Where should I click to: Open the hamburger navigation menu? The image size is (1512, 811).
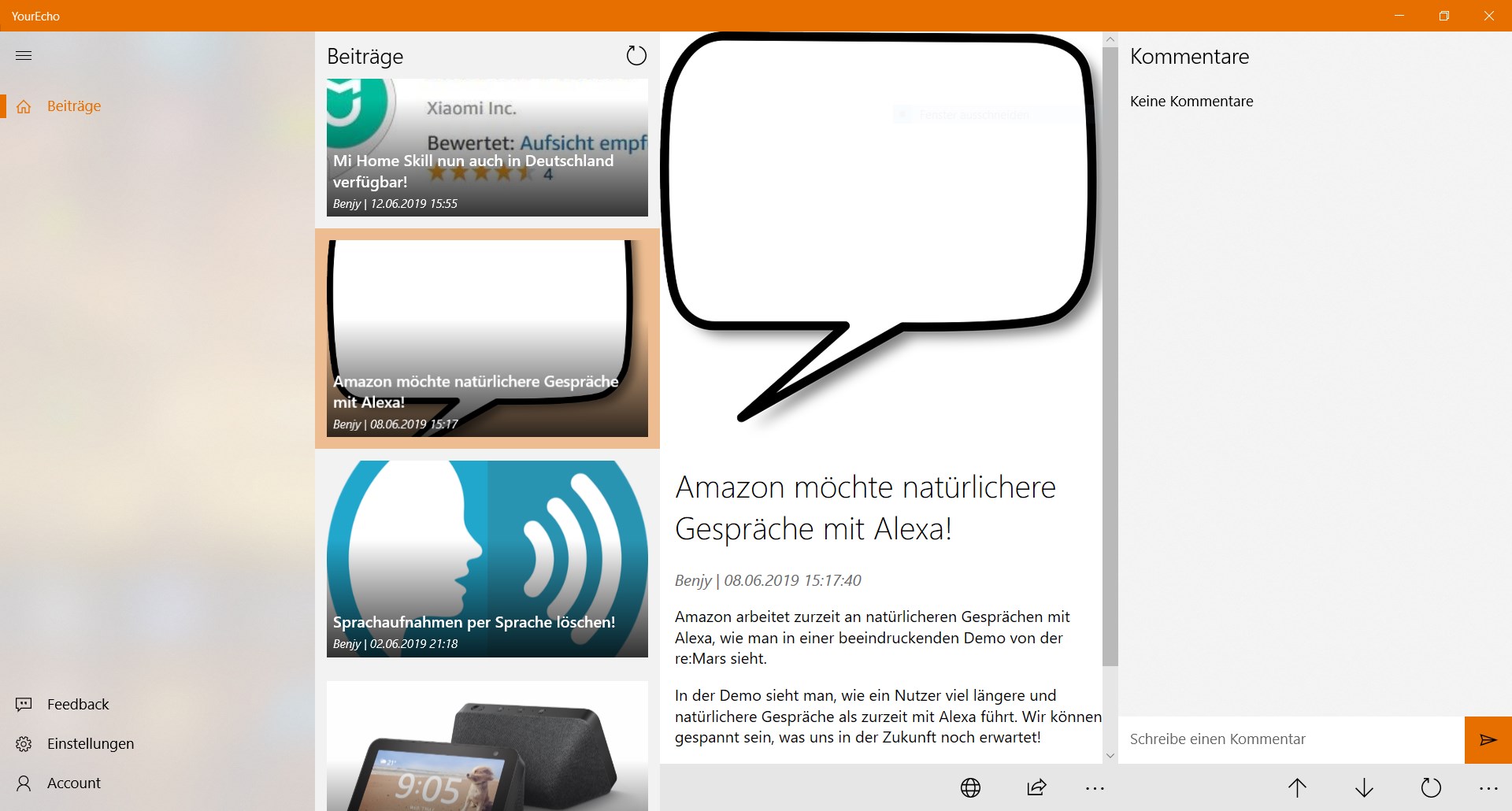24,56
